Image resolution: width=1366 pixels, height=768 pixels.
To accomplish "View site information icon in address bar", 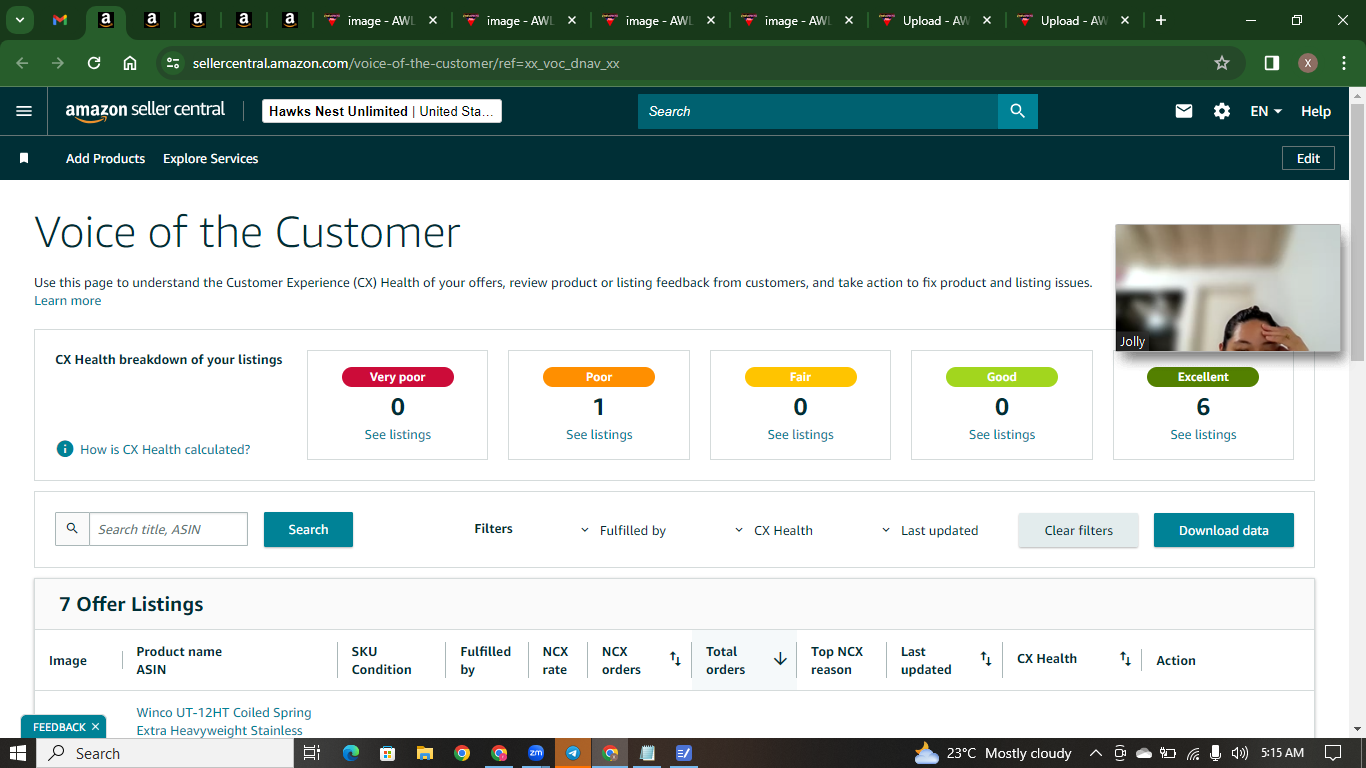I will coord(174,63).
